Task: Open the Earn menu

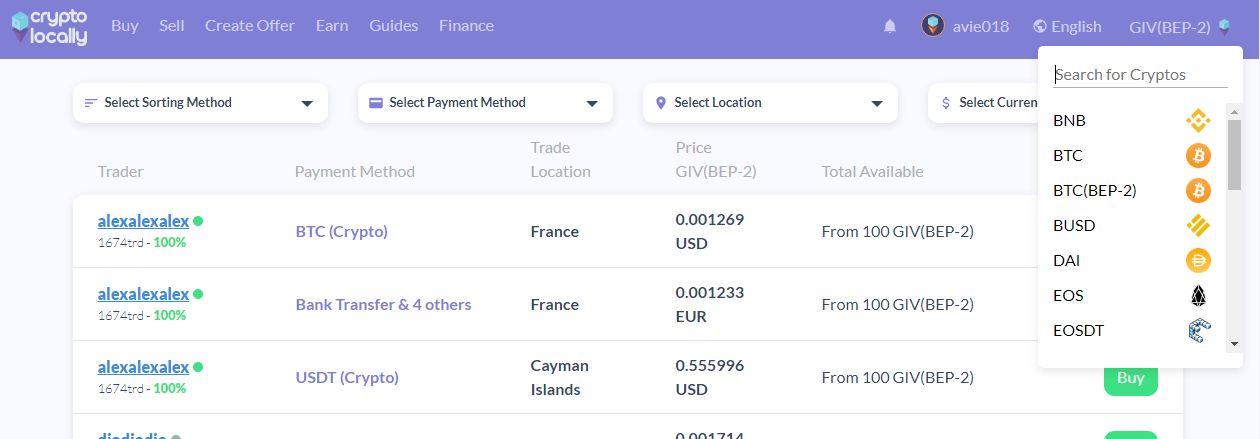Action: click(x=332, y=26)
